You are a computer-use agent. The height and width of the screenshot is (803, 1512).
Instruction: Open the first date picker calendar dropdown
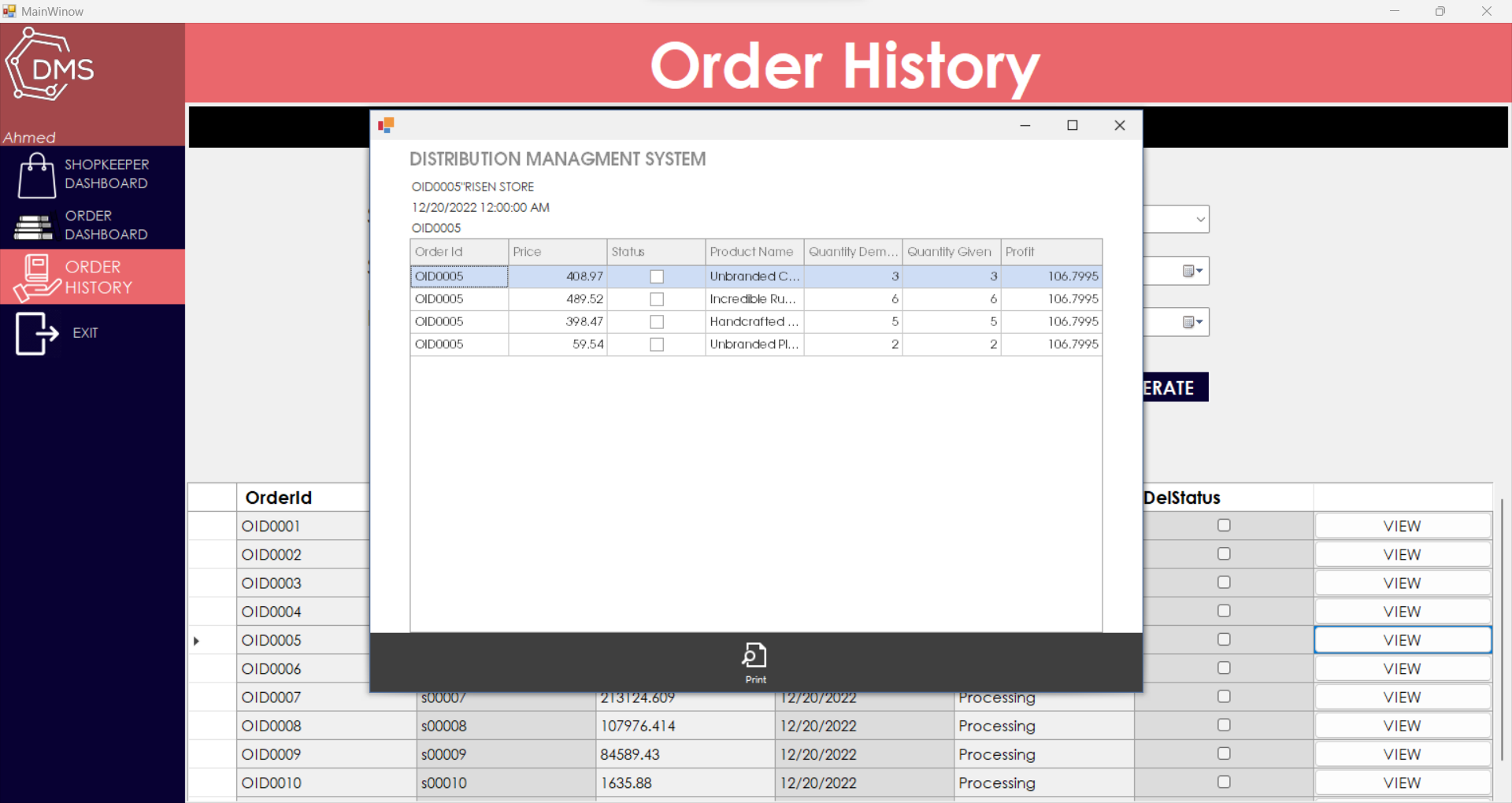point(1193,271)
